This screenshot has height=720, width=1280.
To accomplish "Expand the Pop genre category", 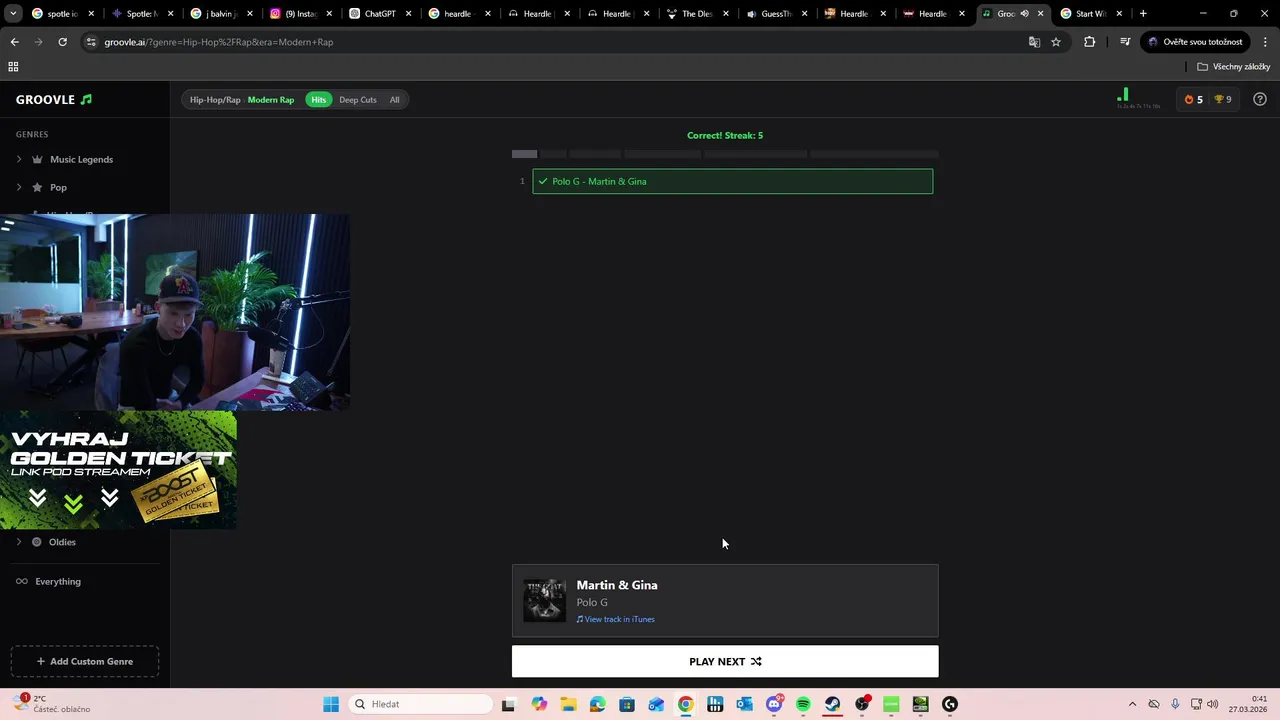I will (18, 187).
